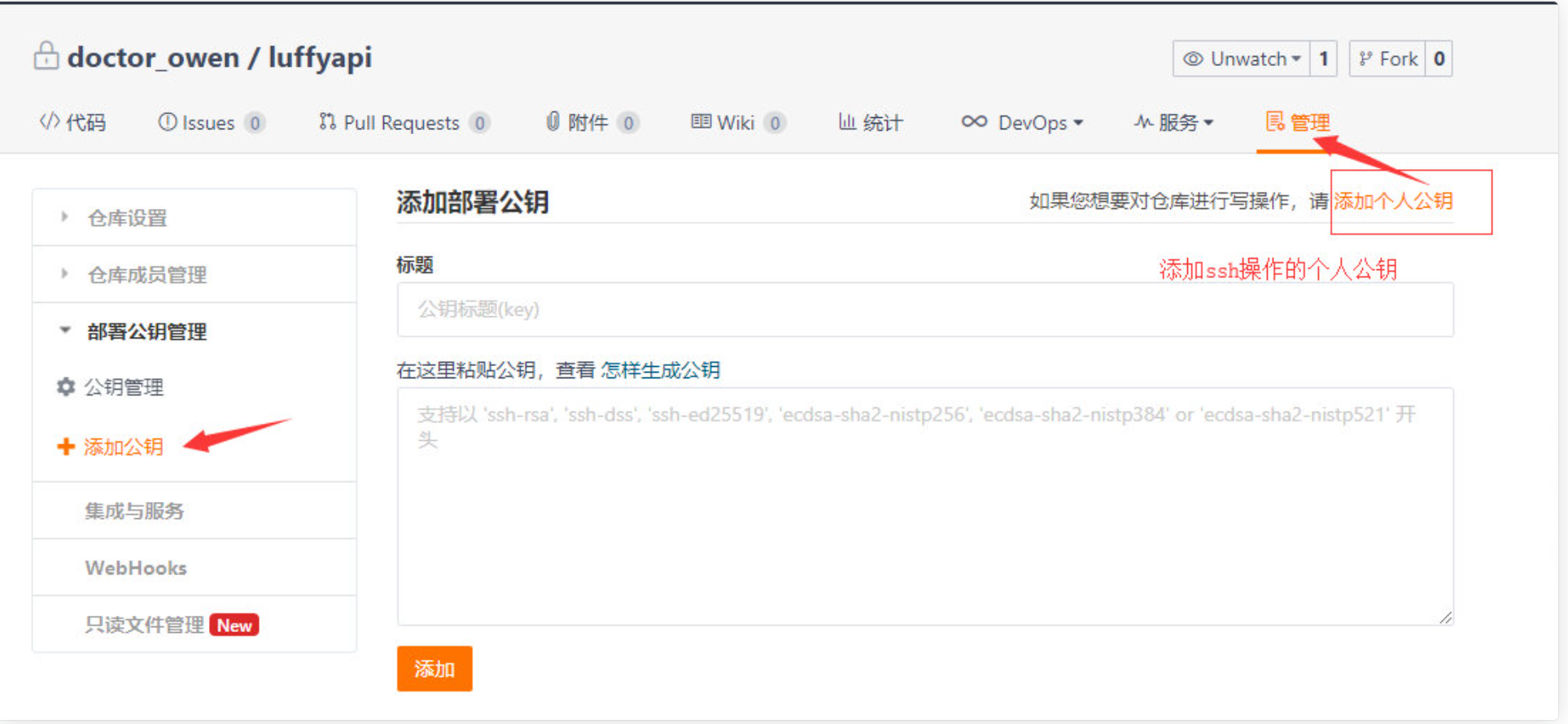Click the Wiki count badge 0
Screen dimensions: 1568x724
pos(775,122)
